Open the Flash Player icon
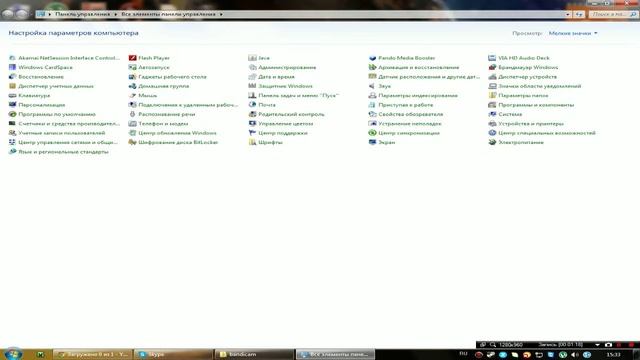 click(x=132, y=58)
